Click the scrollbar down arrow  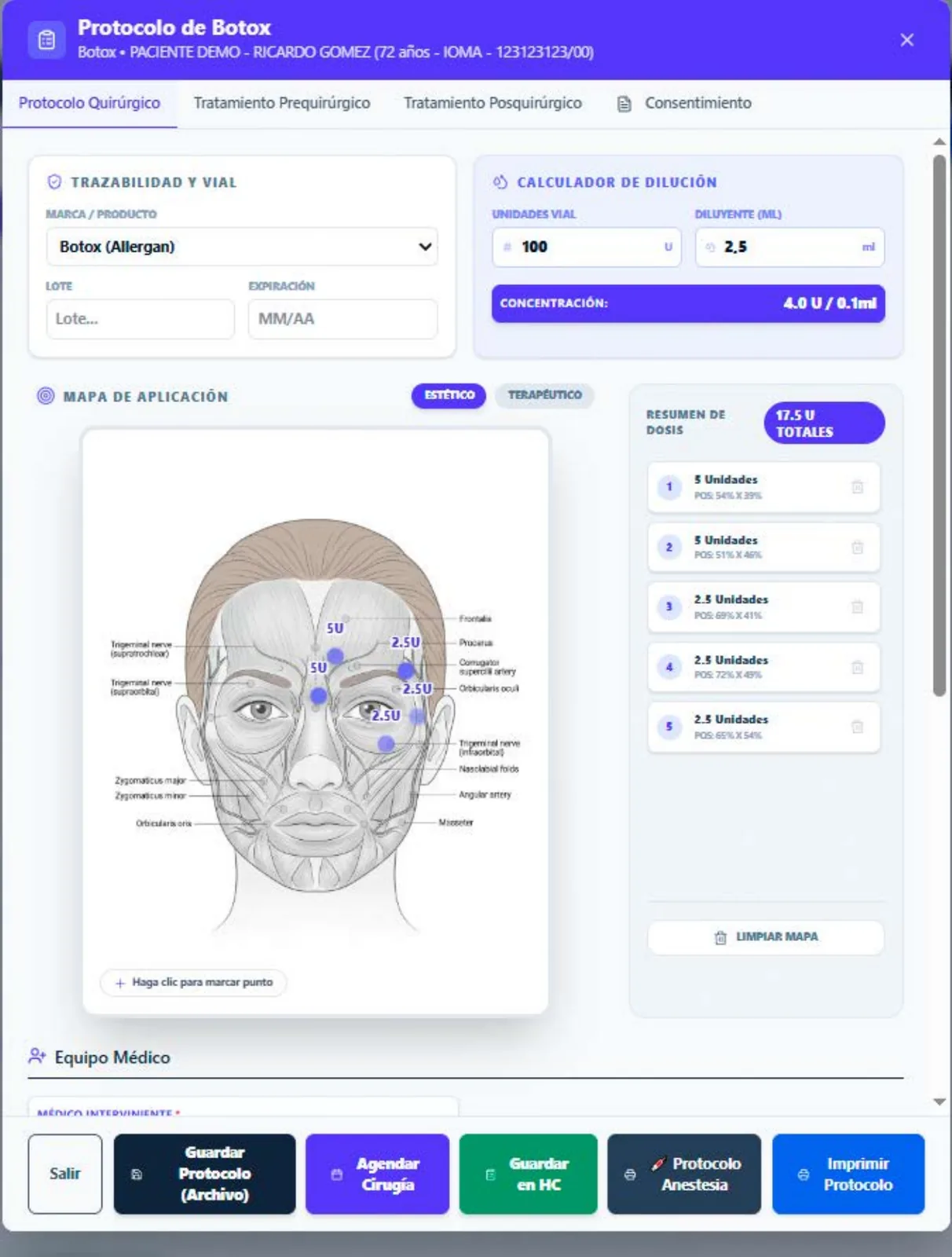pyautogui.click(x=939, y=1101)
